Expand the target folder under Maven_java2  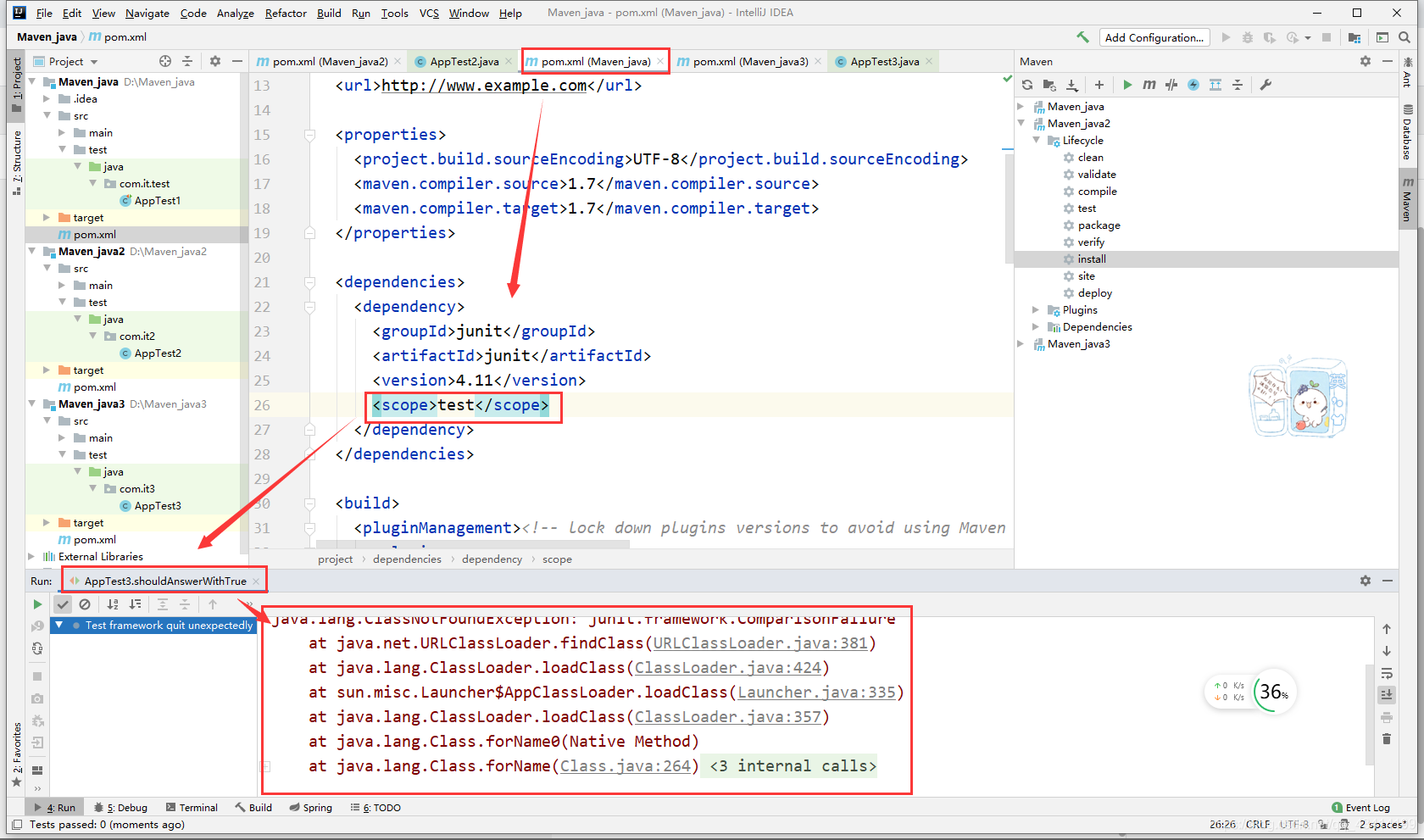tap(47, 370)
